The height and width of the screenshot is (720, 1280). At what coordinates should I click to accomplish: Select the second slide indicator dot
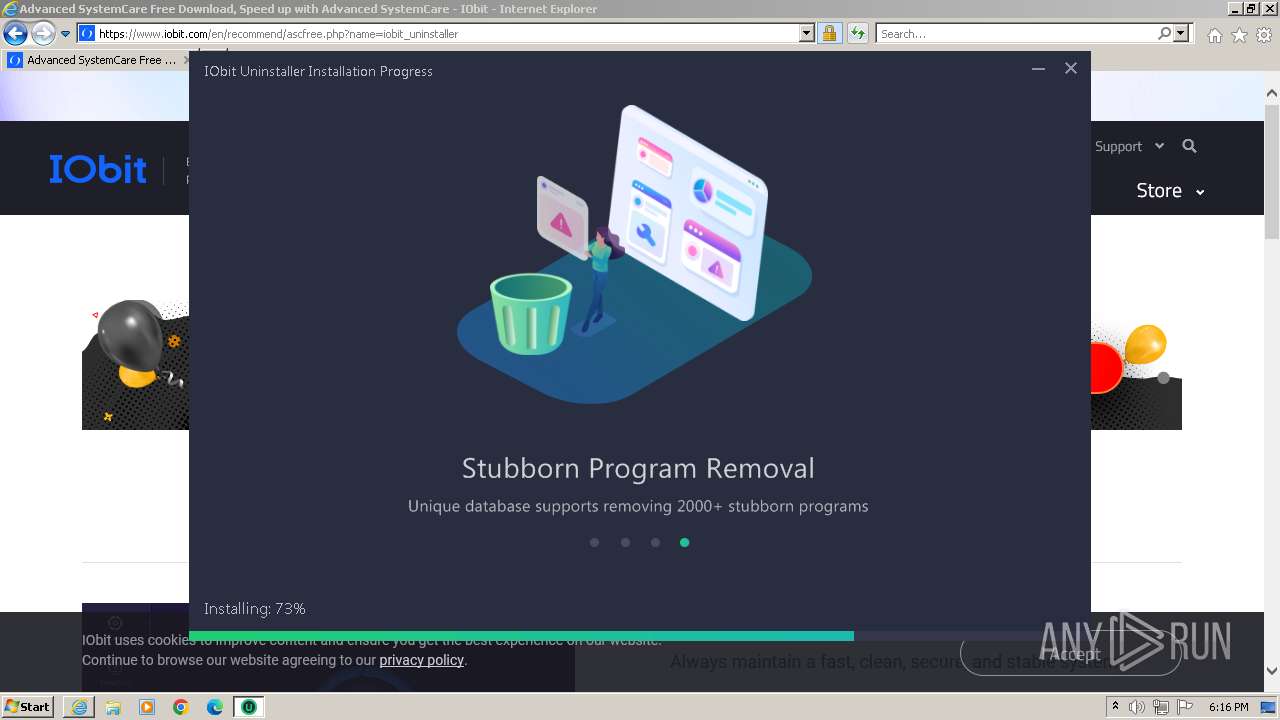[625, 542]
